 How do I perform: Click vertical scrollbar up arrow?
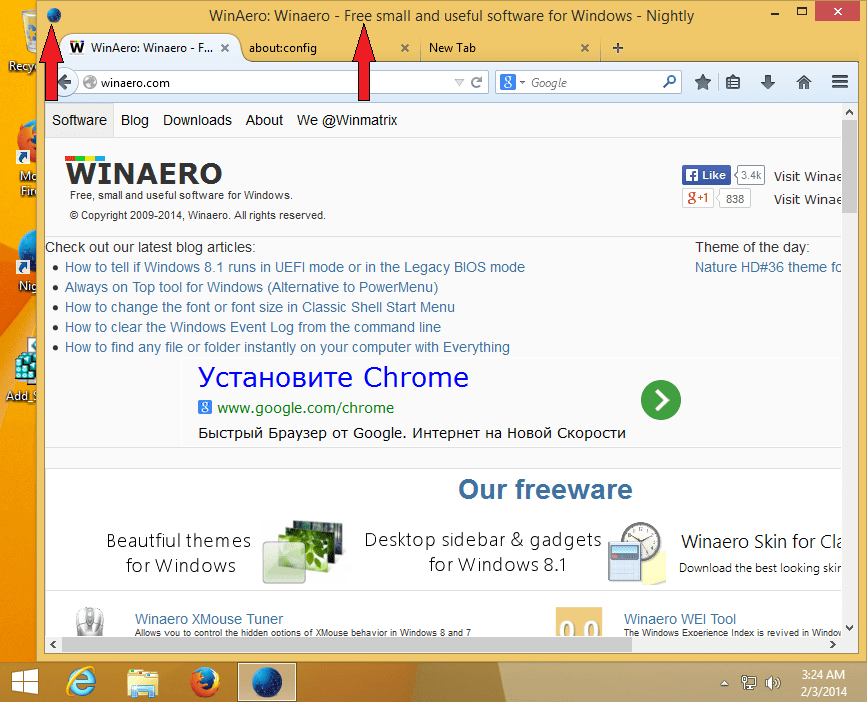click(x=849, y=112)
